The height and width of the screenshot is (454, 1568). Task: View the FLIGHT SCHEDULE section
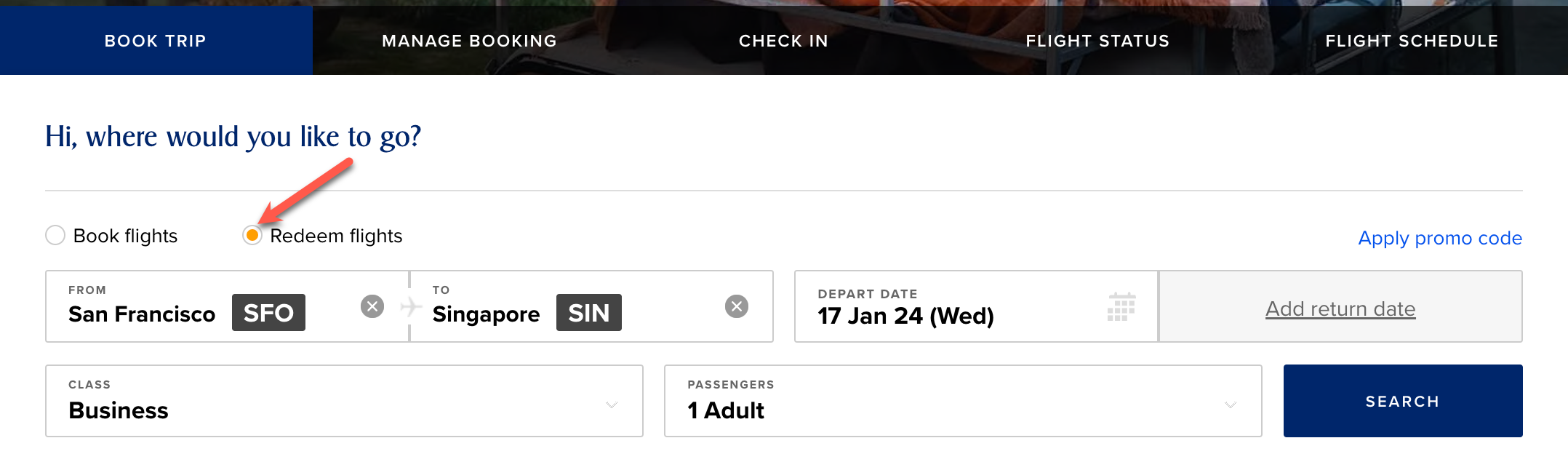pos(1412,41)
